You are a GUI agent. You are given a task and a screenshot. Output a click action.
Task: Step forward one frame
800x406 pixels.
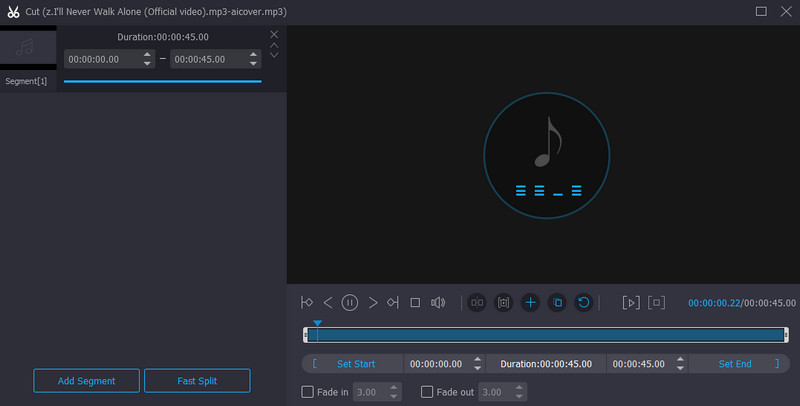tap(373, 302)
